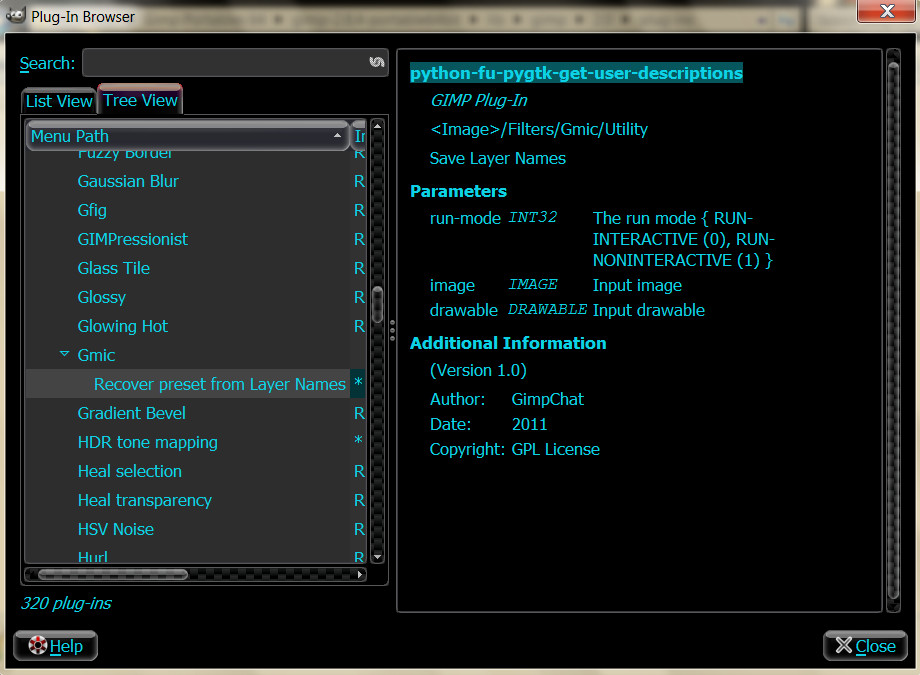920x675 pixels.
Task: Click the (Version 1.0) text
Action: (x=478, y=370)
